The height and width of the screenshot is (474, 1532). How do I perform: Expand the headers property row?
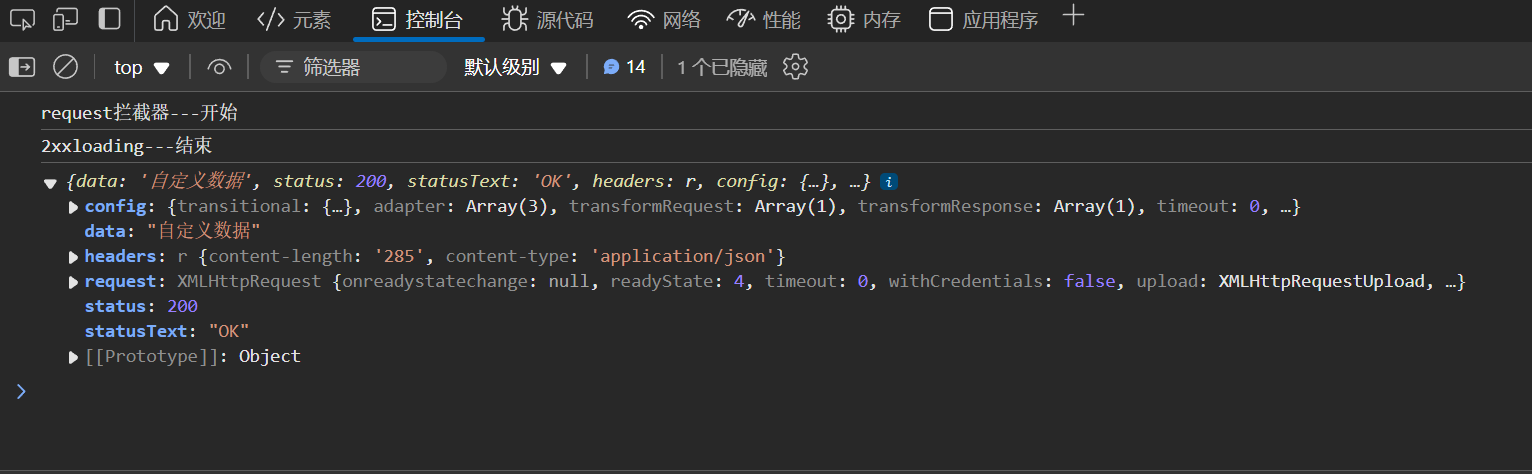tap(73, 257)
